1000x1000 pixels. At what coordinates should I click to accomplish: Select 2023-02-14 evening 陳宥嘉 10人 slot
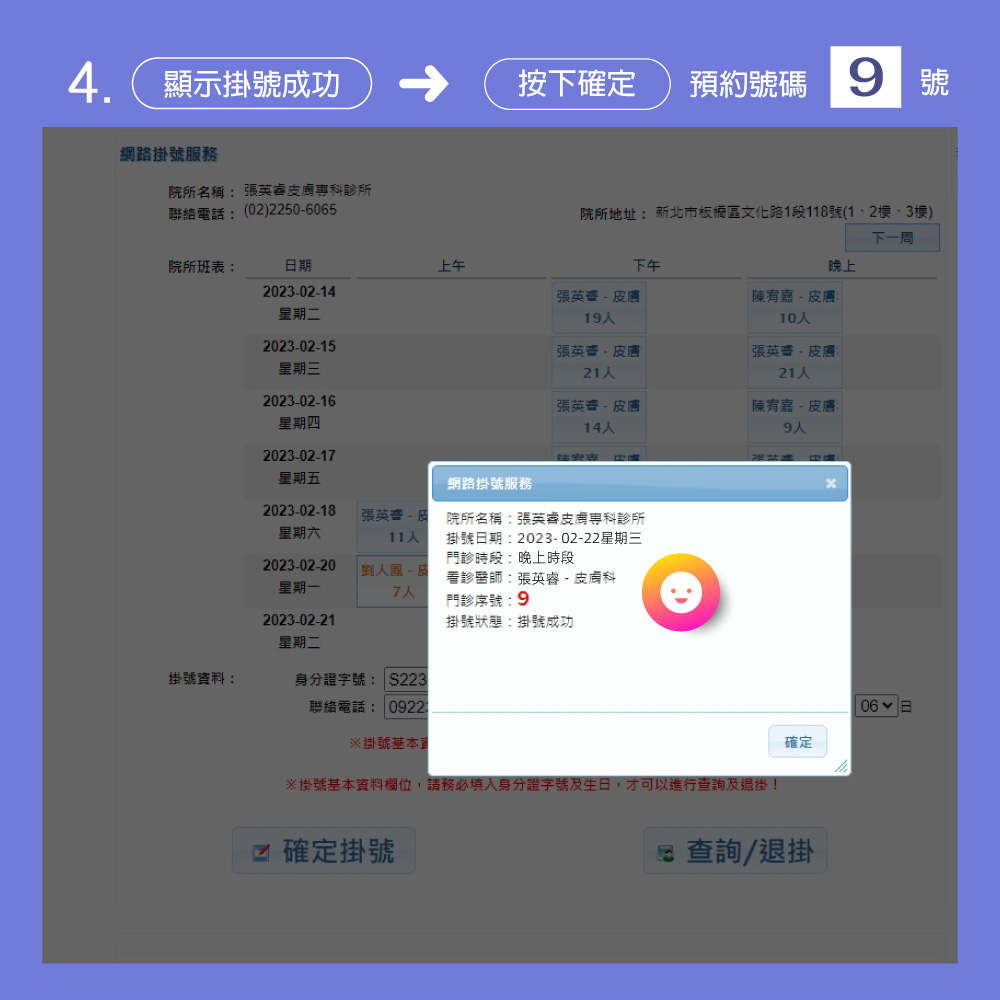click(795, 307)
